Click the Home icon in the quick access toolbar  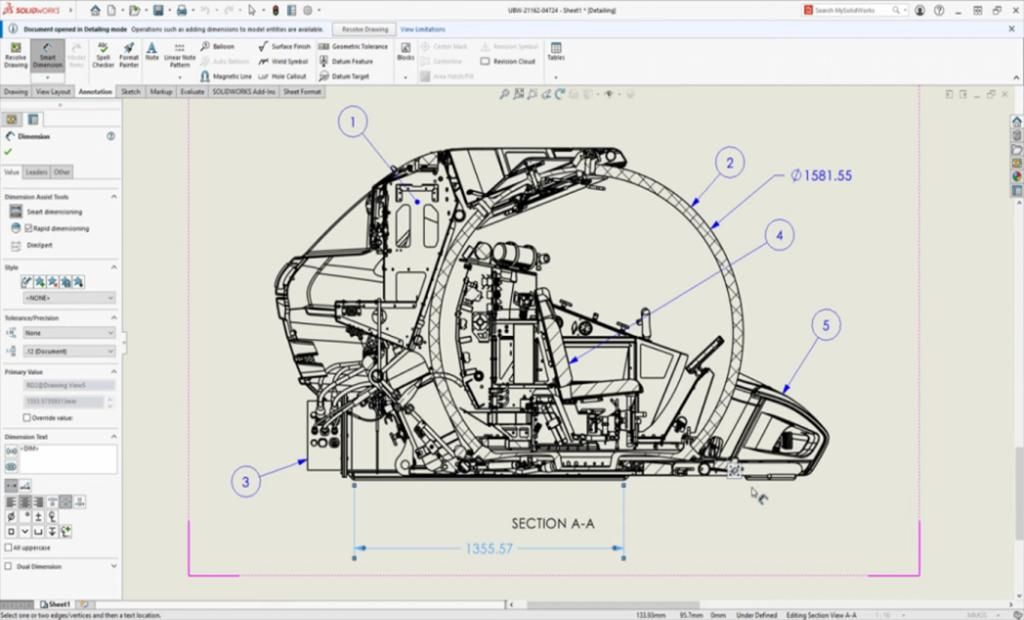point(95,10)
